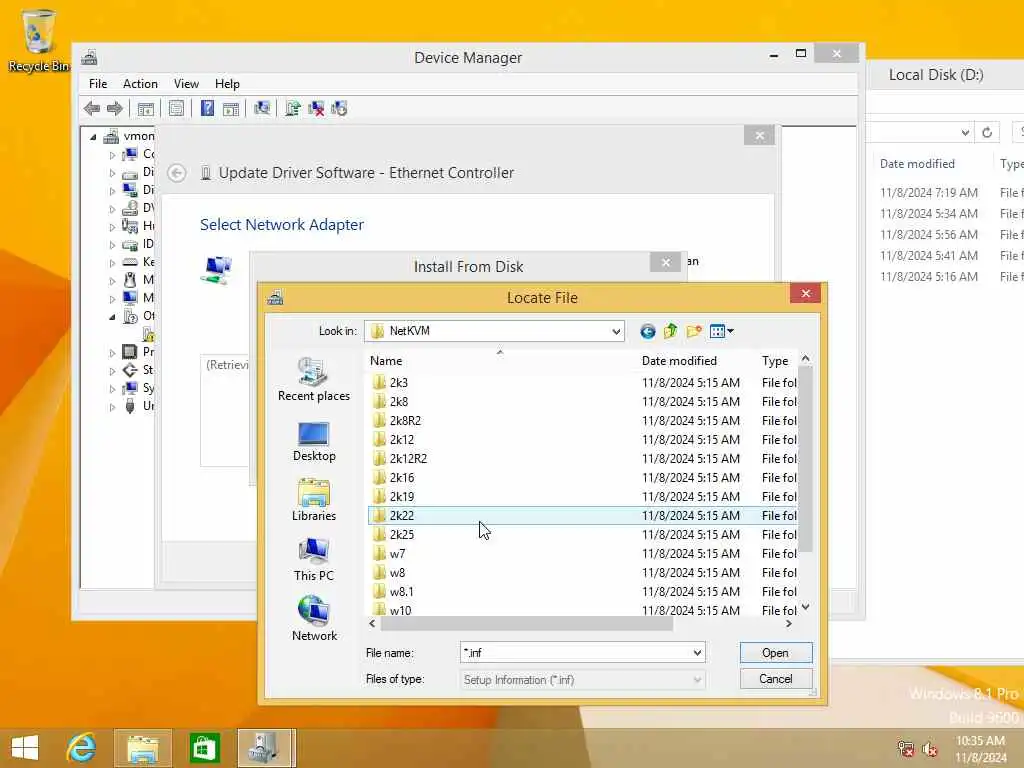This screenshot has height=768, width=1024.
Task: Sort by Date modified column in Locate File
Action: [679, 360]
